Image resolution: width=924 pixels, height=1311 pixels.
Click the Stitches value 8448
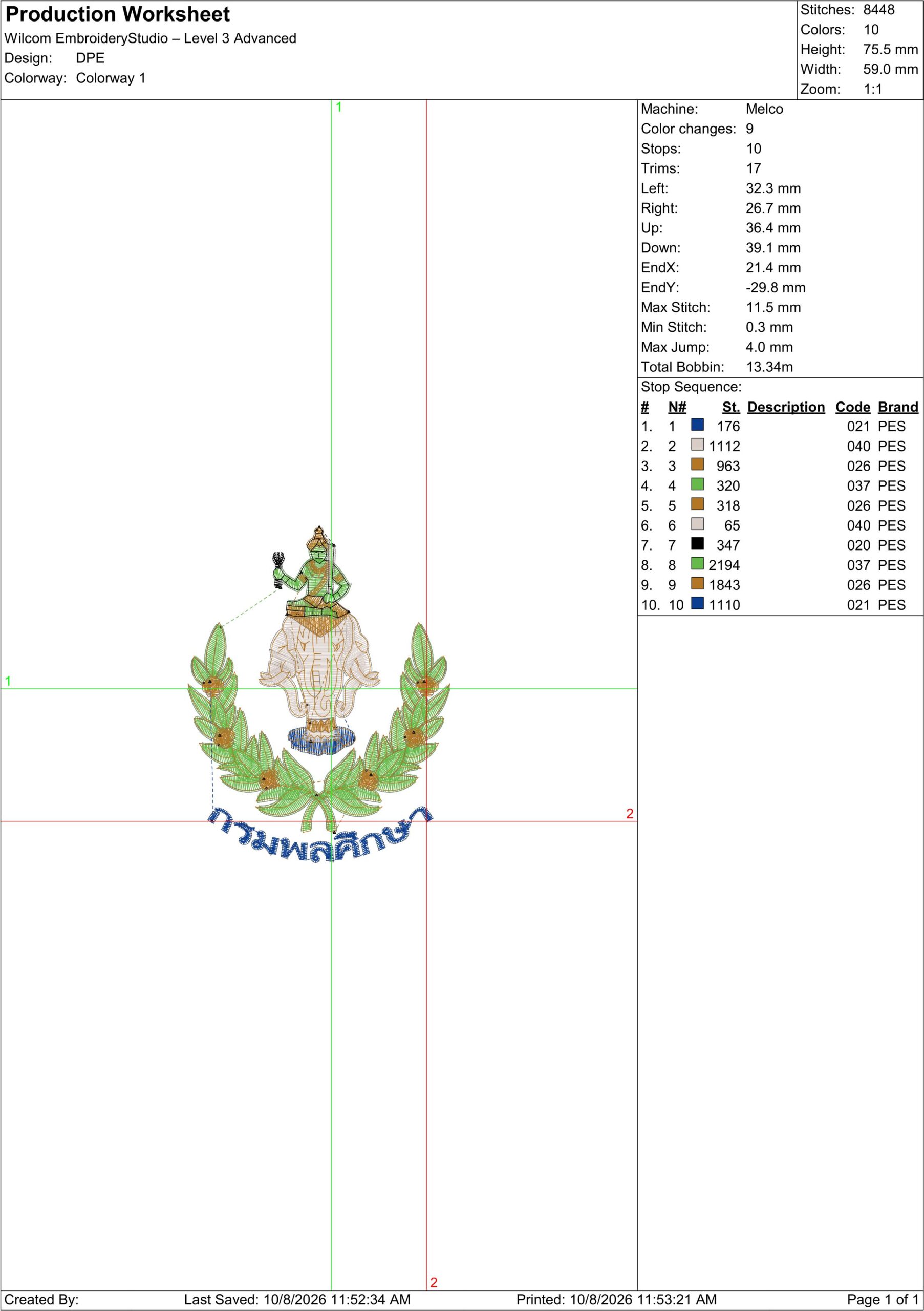point(879,10)
